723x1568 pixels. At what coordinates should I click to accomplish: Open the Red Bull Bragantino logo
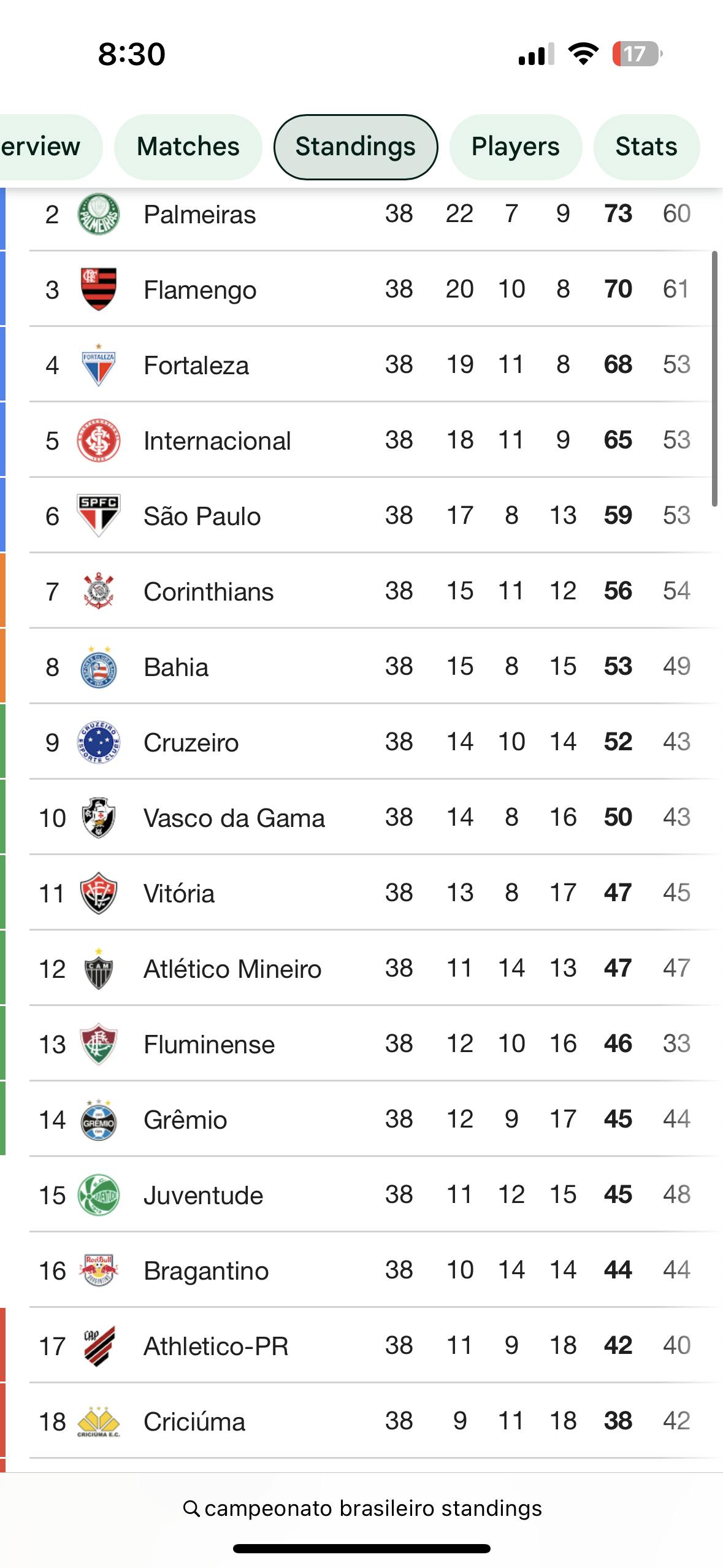(98, 1270)
